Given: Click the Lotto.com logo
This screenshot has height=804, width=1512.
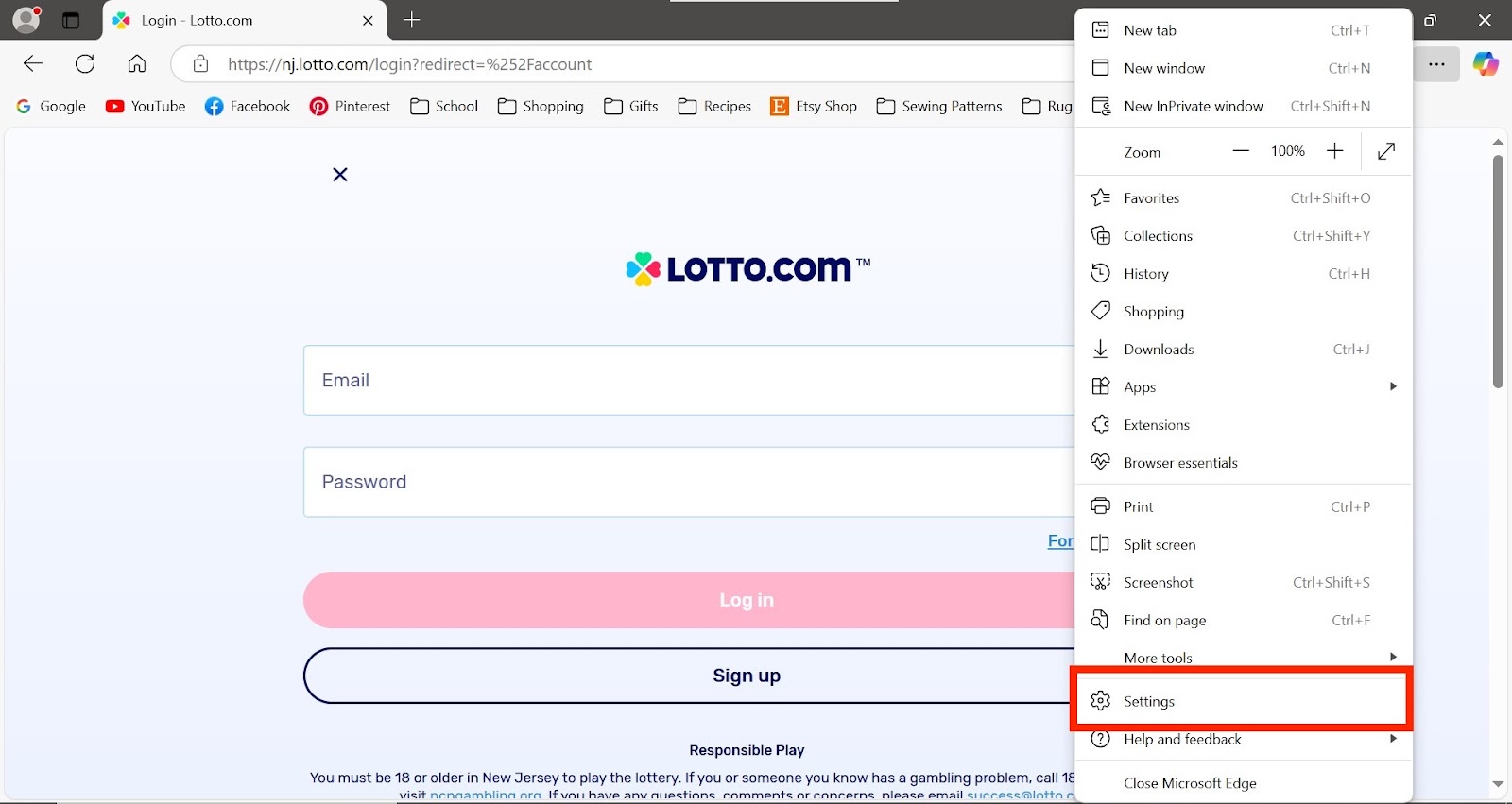Looking at the screenshot, I should pyautogui.click(x=747, y=268).
